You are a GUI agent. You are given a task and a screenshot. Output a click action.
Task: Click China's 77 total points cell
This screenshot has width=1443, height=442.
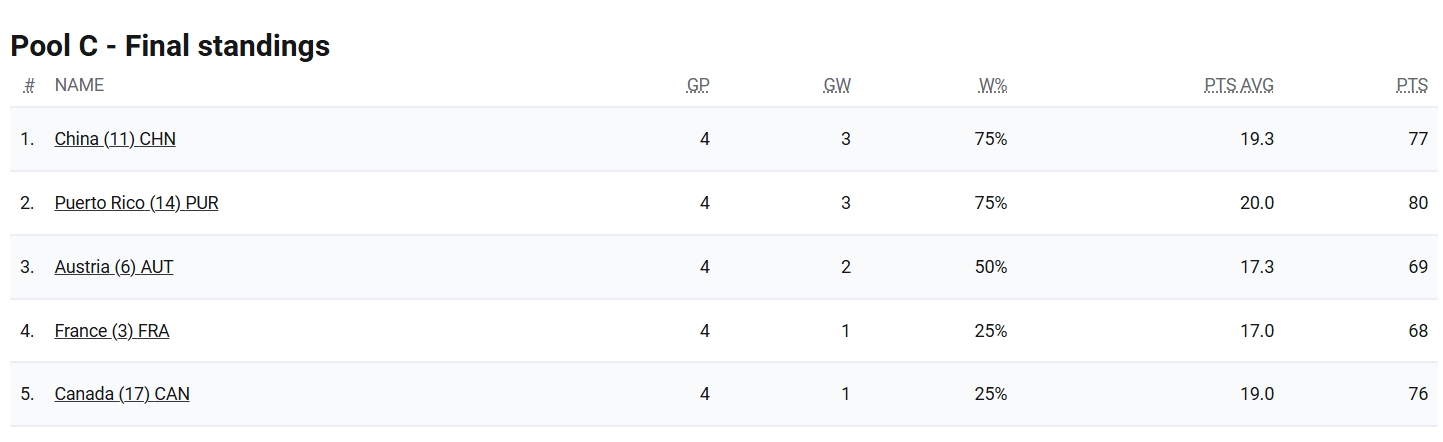pyautogui.click(x=1418, y=139)
